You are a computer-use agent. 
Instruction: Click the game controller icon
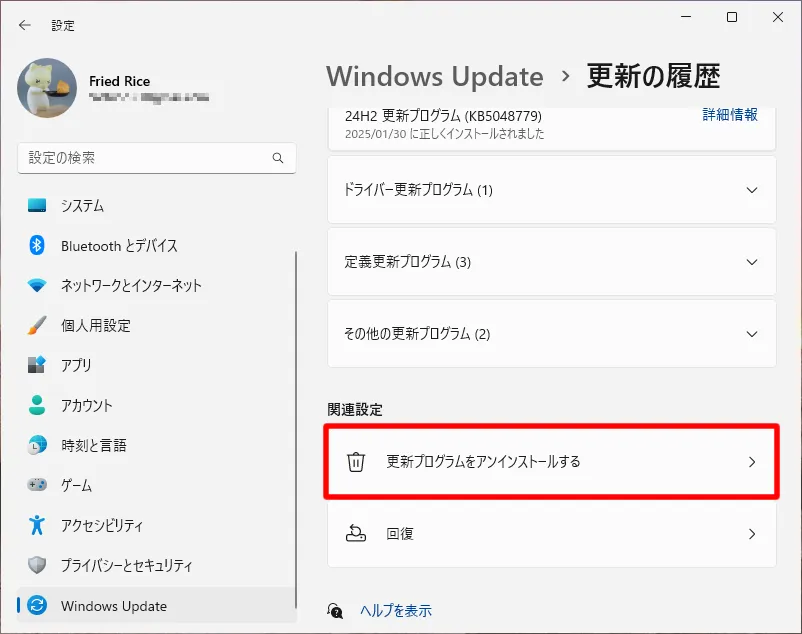point(37,484)
